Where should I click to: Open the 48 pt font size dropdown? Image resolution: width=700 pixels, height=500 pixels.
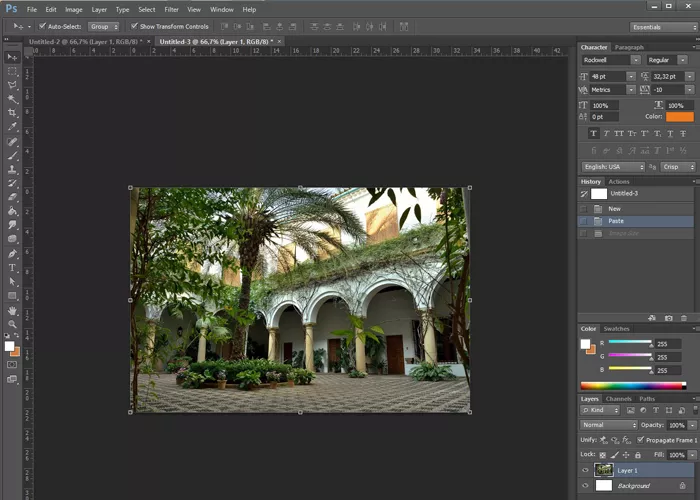point(631,76)
